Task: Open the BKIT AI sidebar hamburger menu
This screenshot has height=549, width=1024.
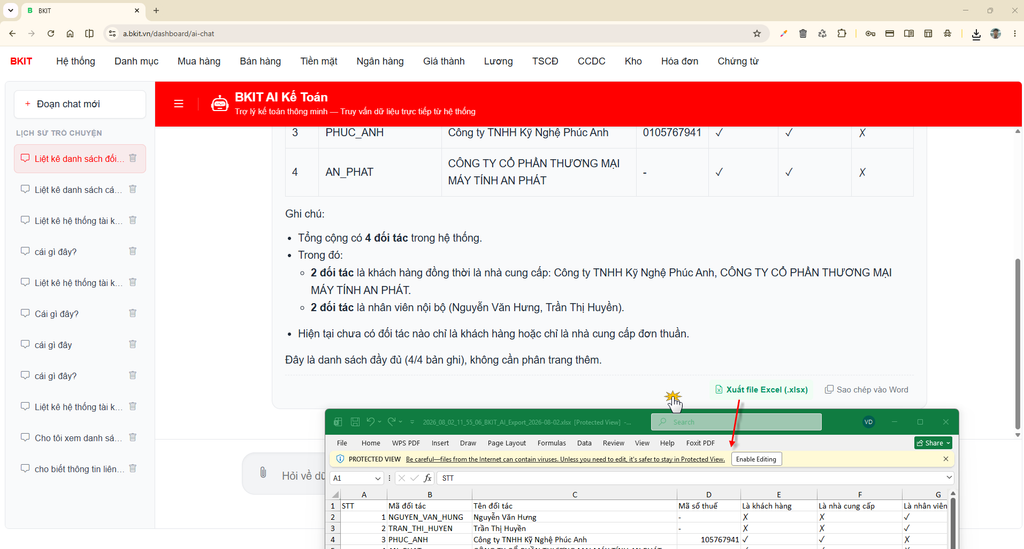Action: (x=178, y=104)
